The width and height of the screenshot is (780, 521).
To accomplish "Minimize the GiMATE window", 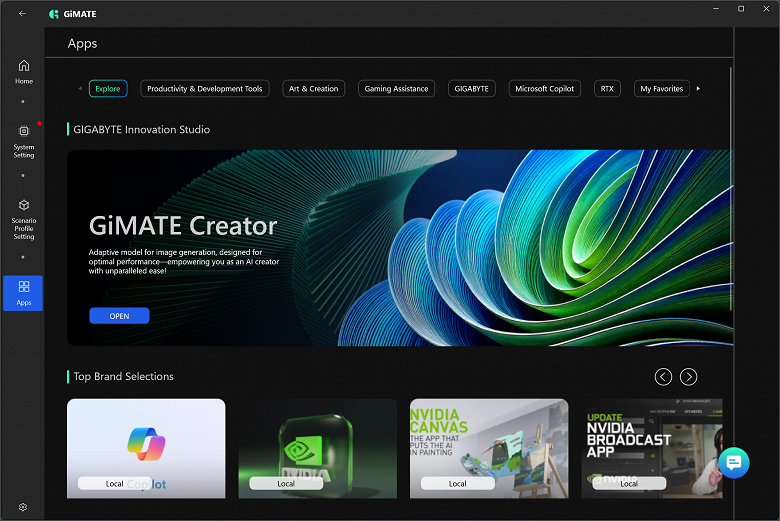I will (x=716, y=8).
